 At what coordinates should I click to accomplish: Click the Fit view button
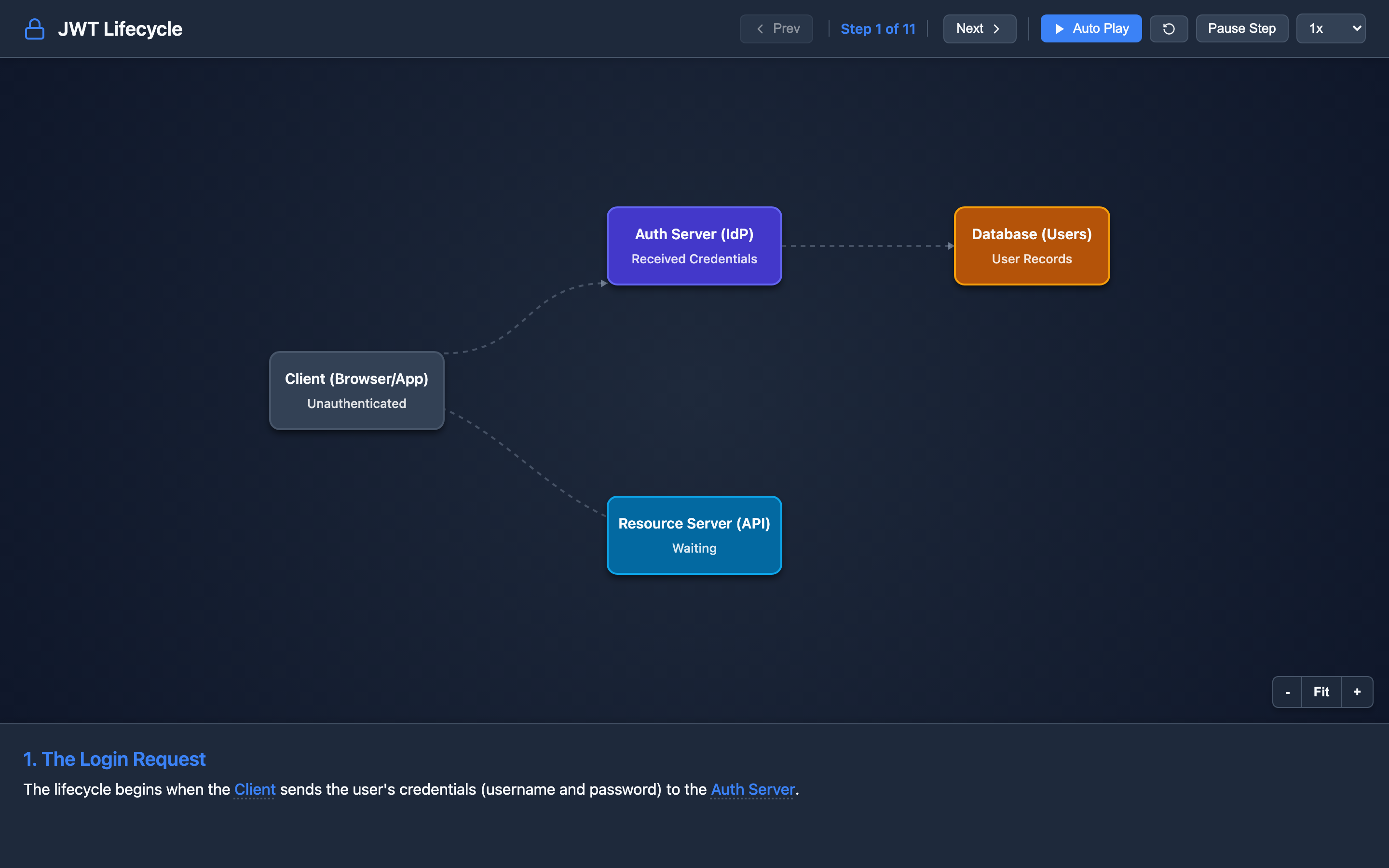(x=1321, y=692)
